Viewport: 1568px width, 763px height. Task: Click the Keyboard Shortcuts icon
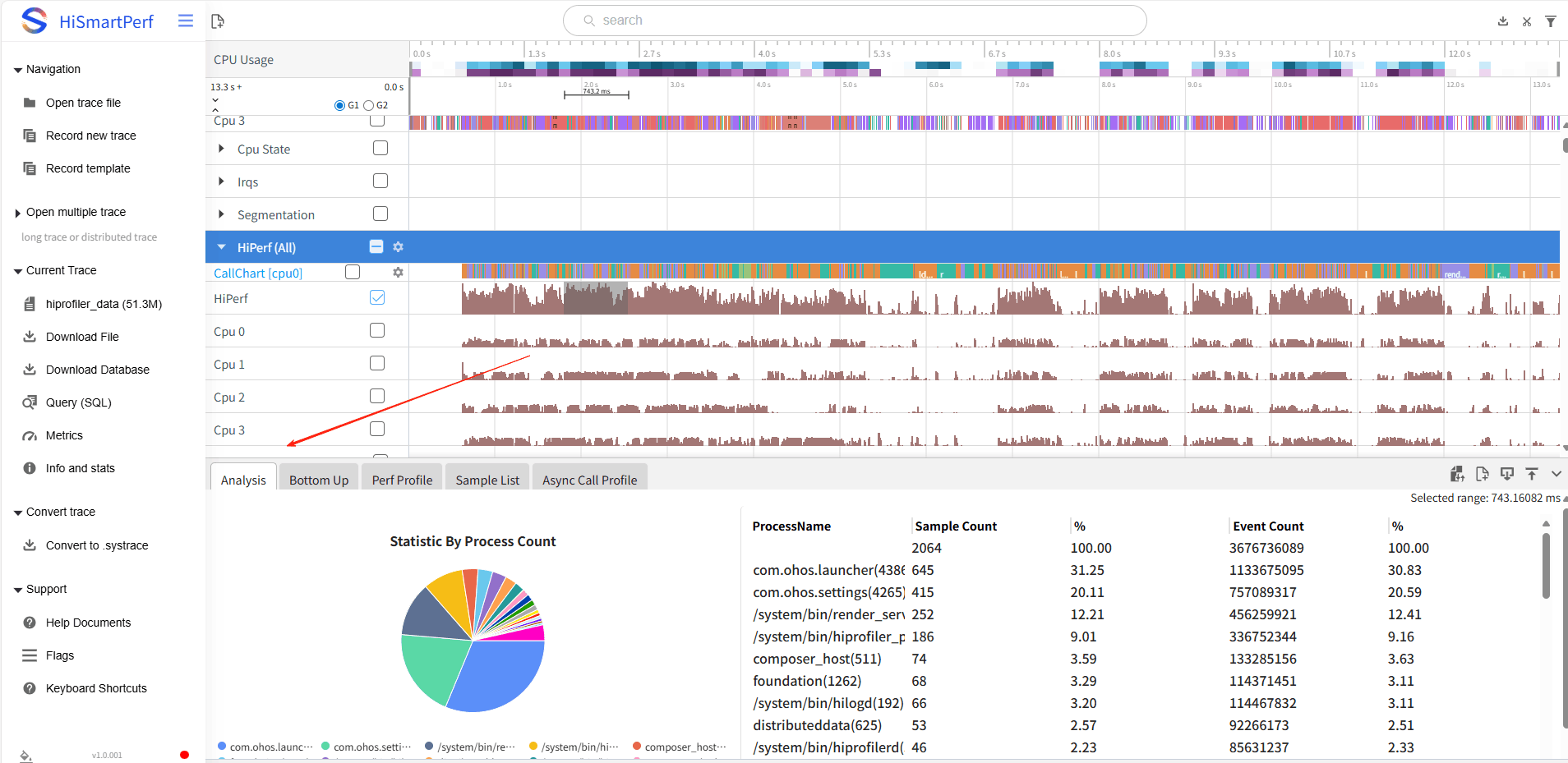30,688
